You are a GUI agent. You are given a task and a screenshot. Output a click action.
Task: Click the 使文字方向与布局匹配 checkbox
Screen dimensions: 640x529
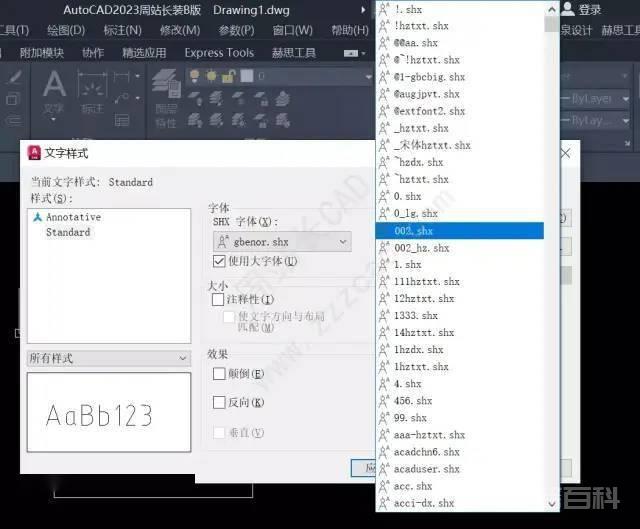[x=229, y=316]
